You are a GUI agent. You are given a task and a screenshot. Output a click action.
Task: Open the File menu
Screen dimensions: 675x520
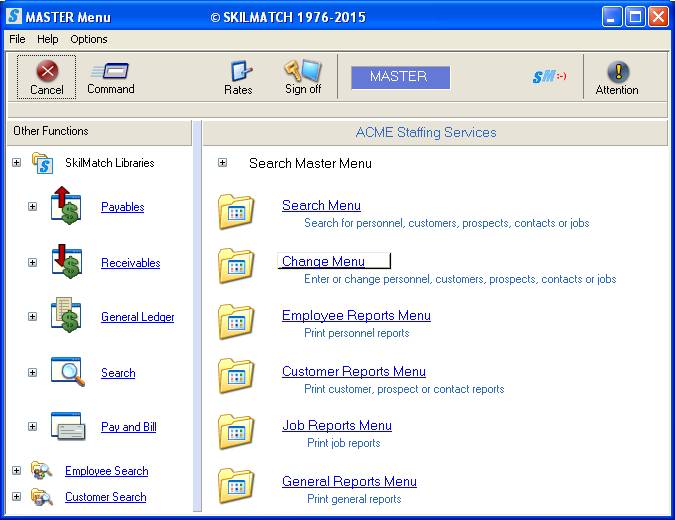tap(17, 39)
